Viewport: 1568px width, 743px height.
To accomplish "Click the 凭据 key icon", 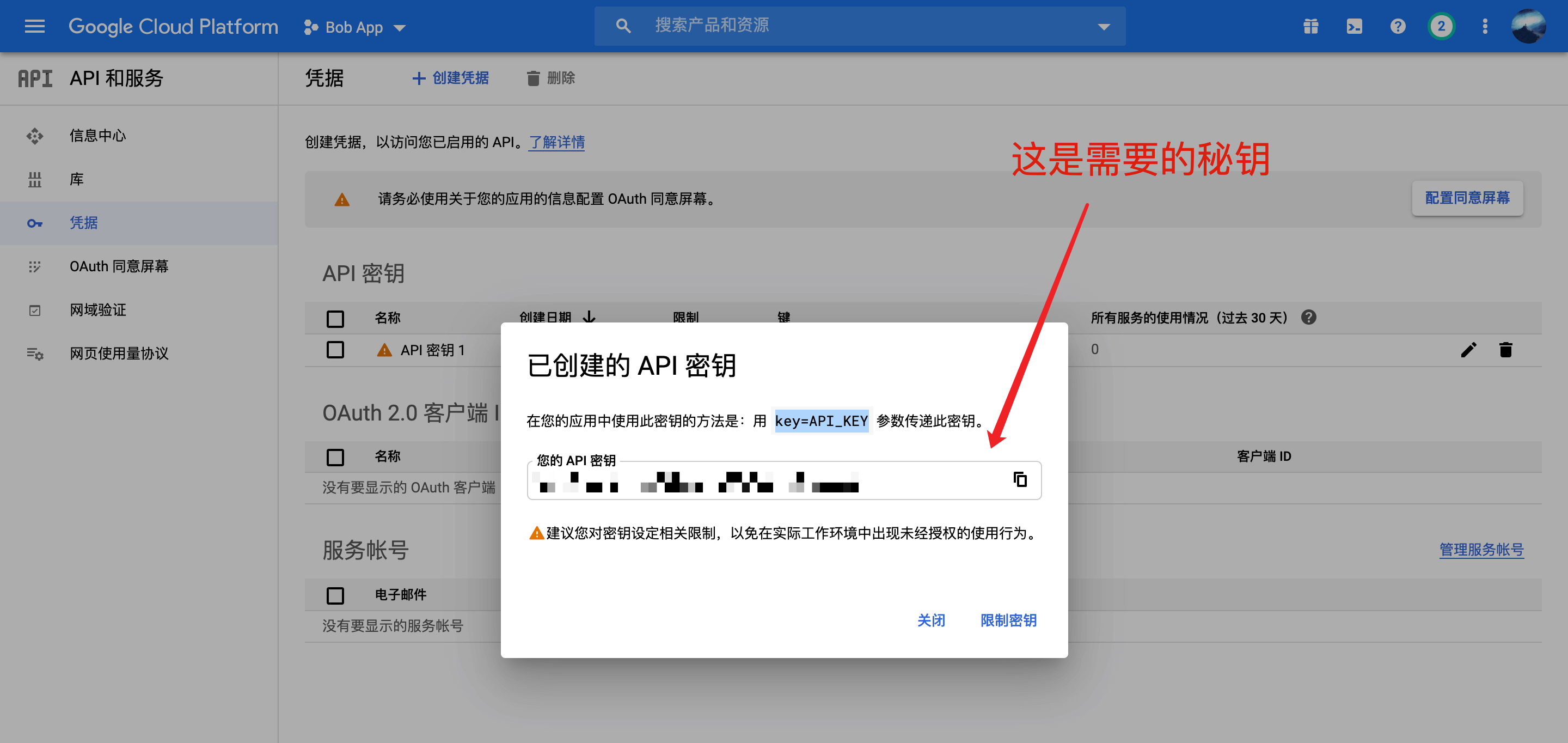I will (35, 223).
